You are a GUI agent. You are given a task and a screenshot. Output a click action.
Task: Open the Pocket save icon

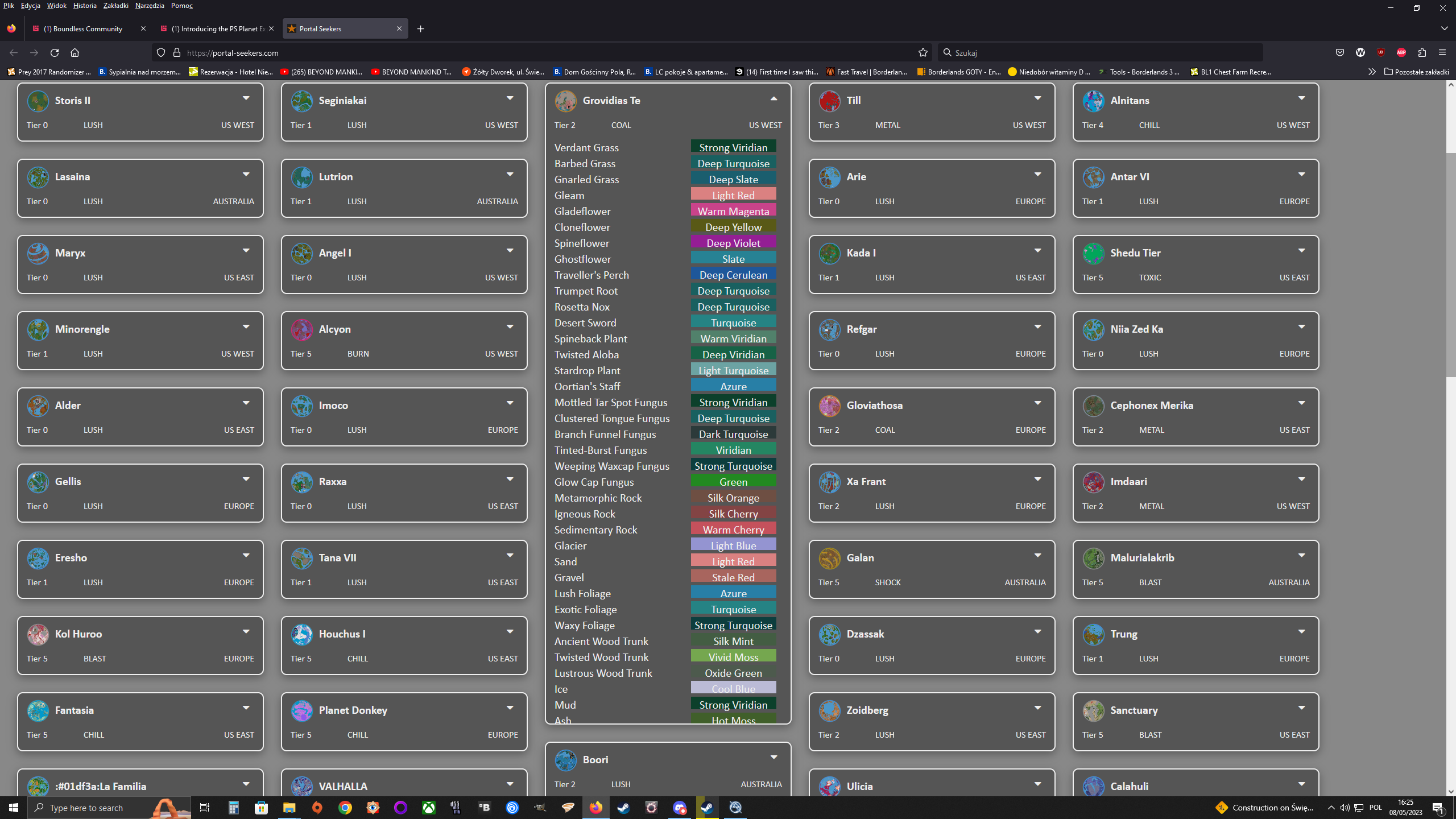(x=1340, y=52)
